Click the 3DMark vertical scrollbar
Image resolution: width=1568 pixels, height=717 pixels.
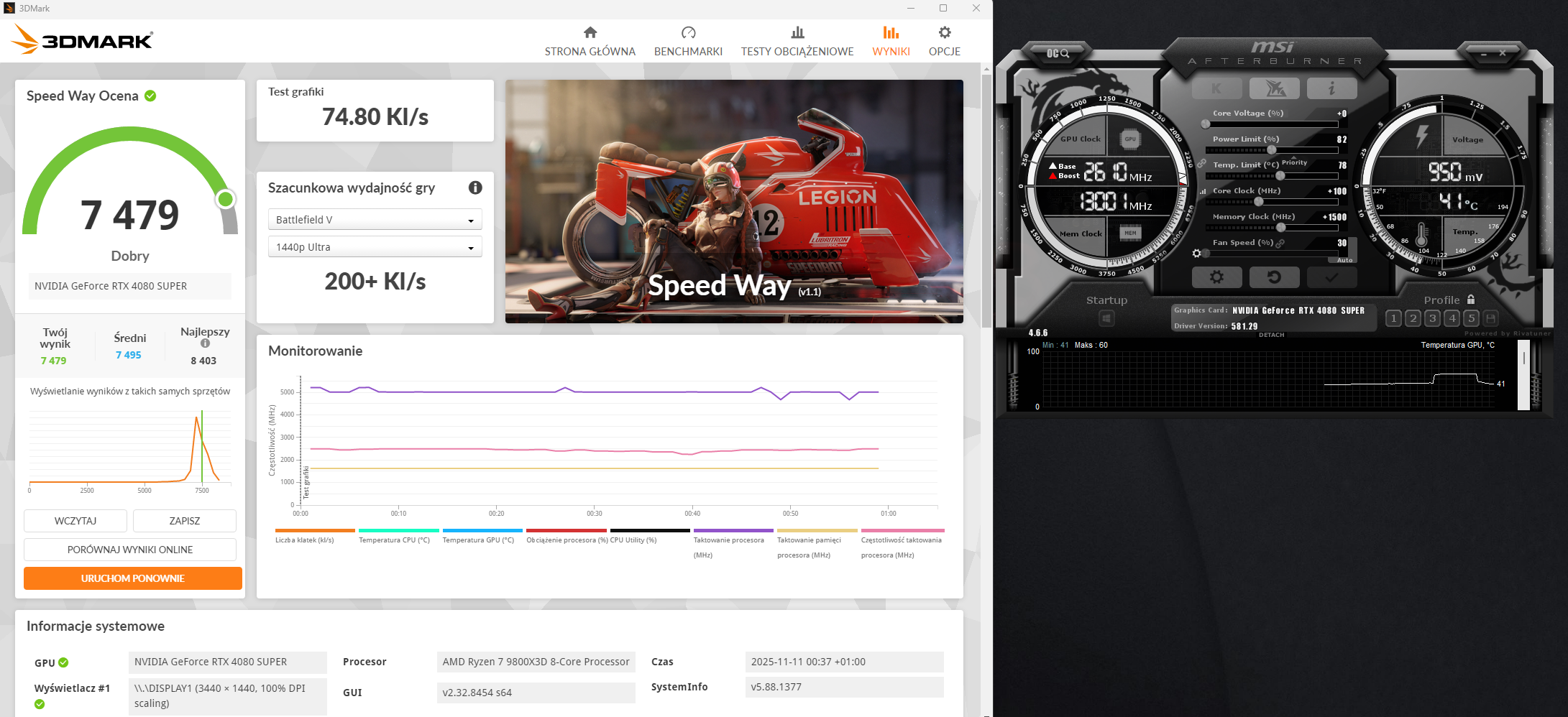(x=986, y=201)
